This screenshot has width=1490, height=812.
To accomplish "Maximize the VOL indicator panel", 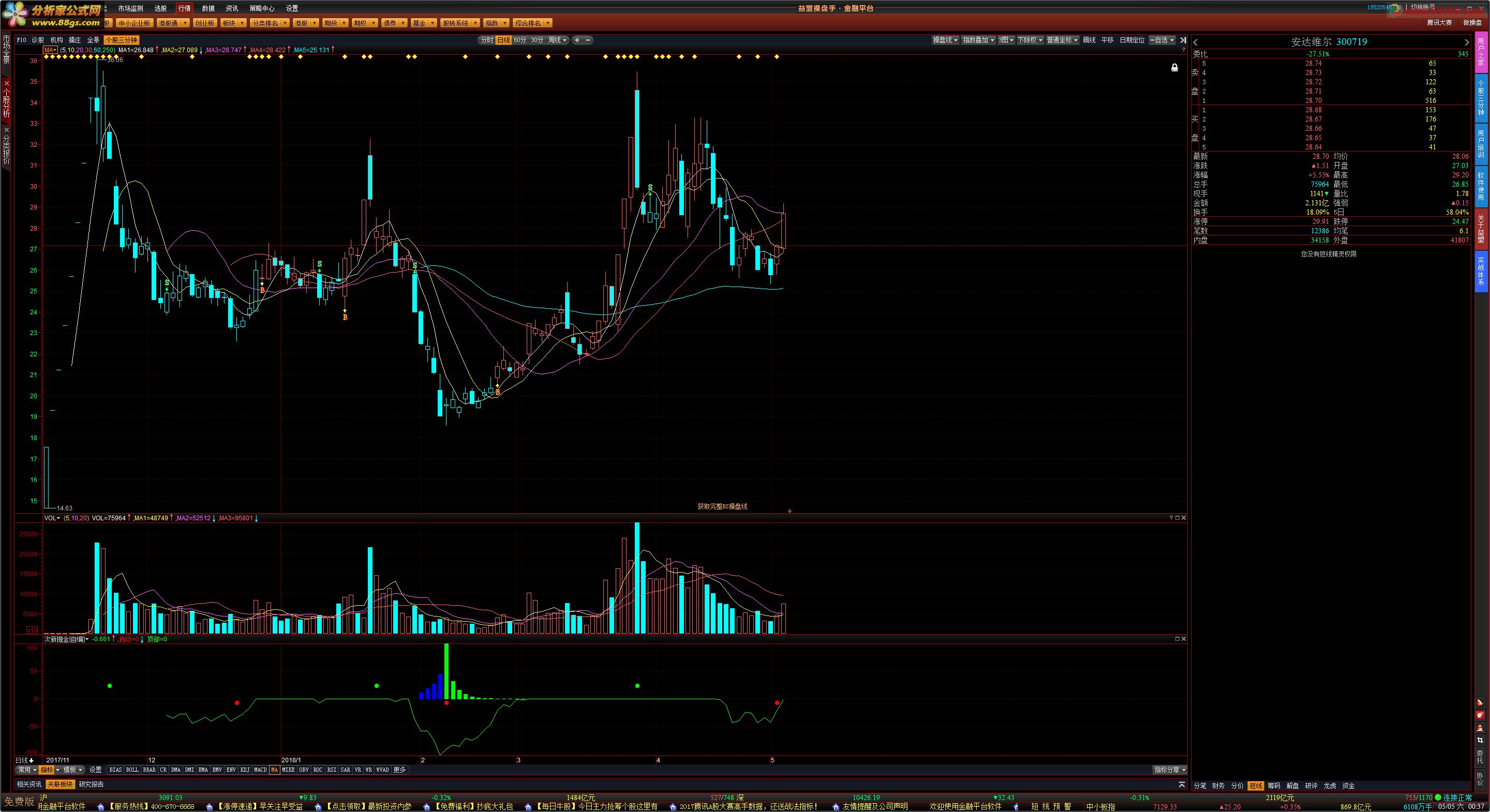I will [1177, 518].
